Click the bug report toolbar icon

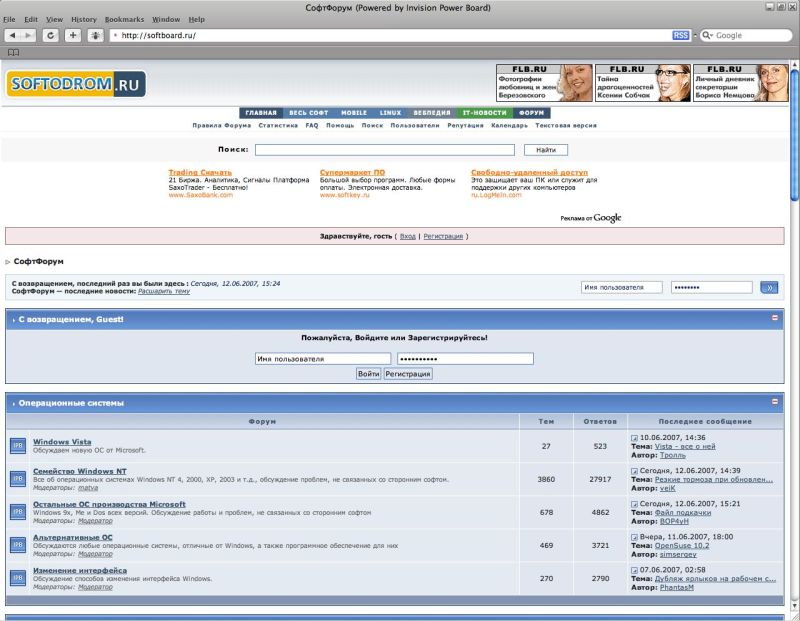coord(95,35)
